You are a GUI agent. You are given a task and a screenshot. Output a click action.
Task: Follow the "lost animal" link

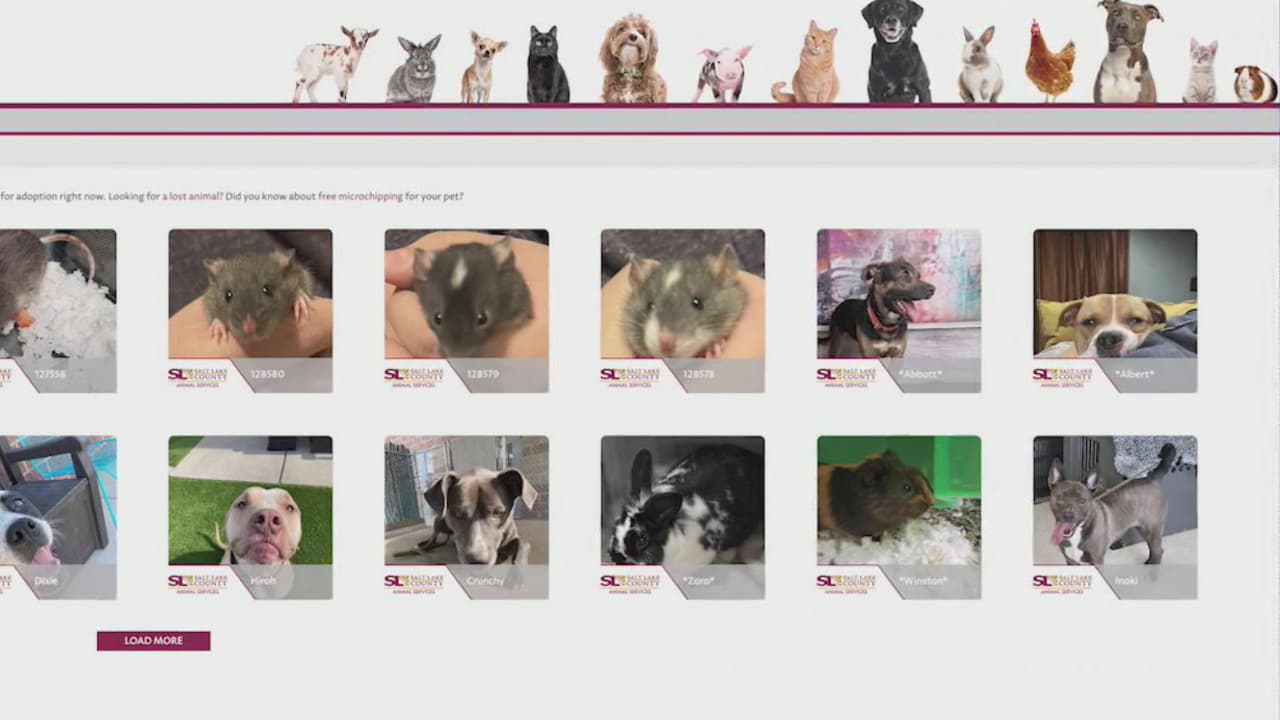[194, 197]
